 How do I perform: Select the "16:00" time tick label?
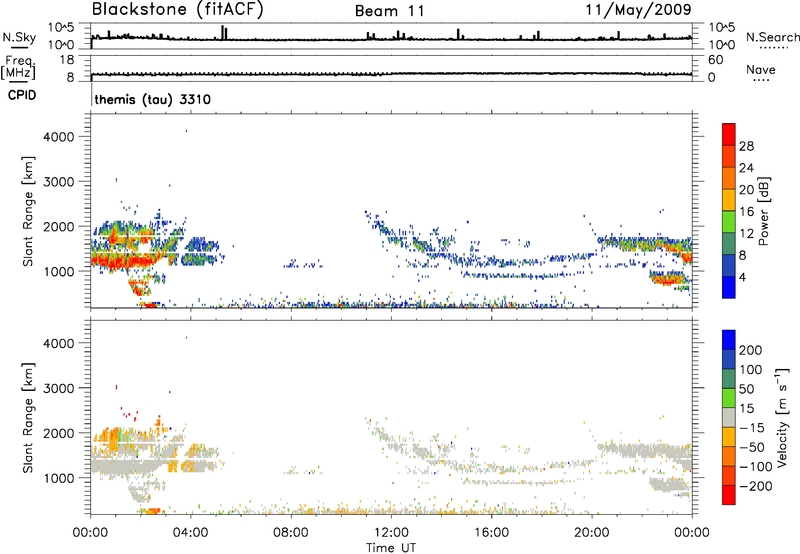[491, 533]
